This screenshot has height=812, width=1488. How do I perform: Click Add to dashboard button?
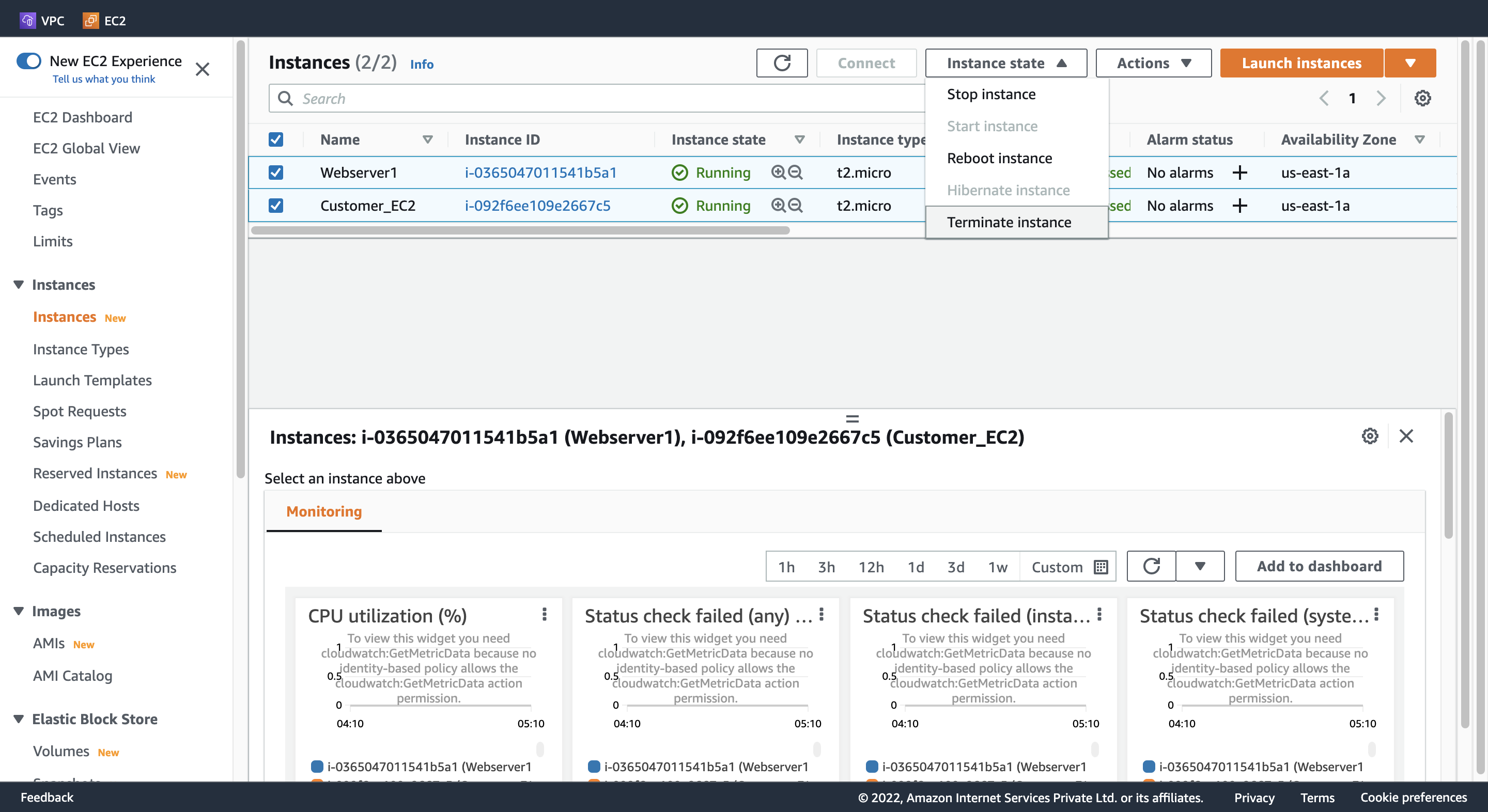point(1320,566)
